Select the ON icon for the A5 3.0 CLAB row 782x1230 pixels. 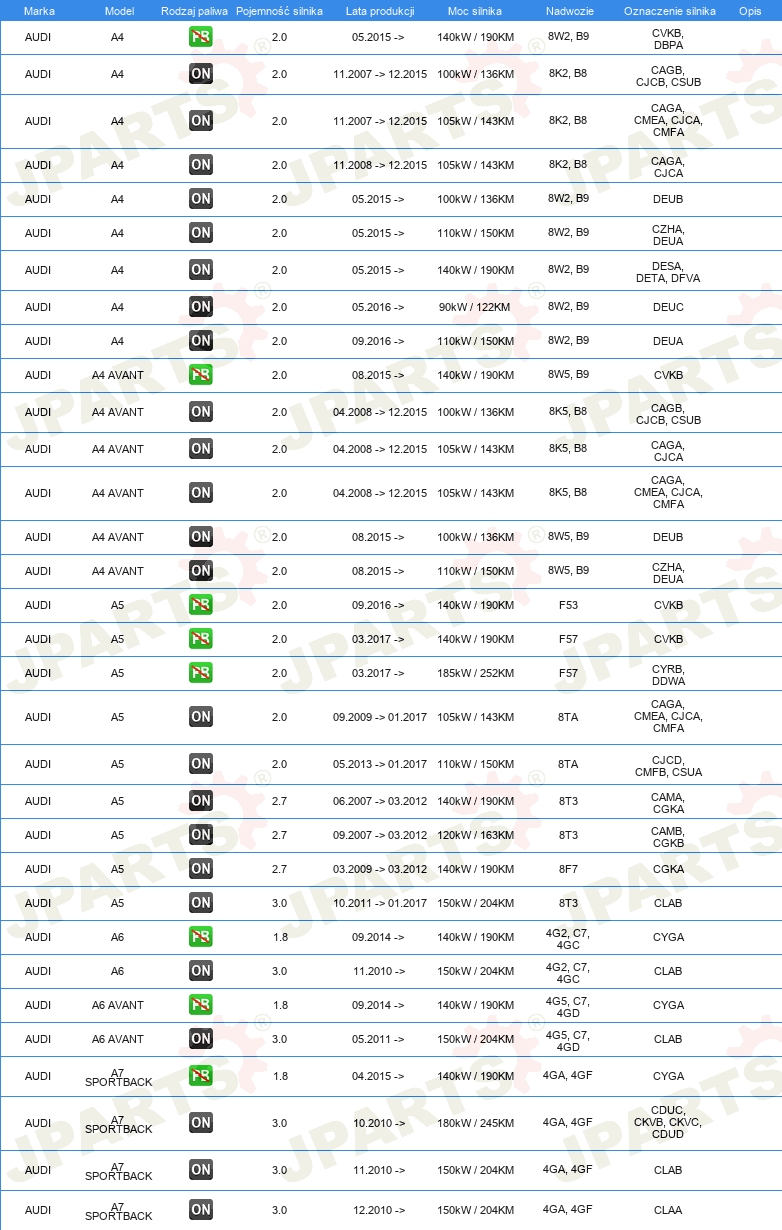point(201,903)
